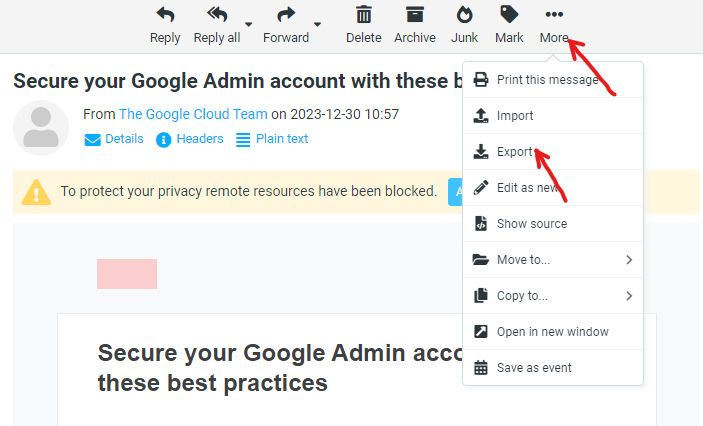Expand the Forward options dropdown arrow
The width and height of the screenshot is (703, 426).
point(317,24)
